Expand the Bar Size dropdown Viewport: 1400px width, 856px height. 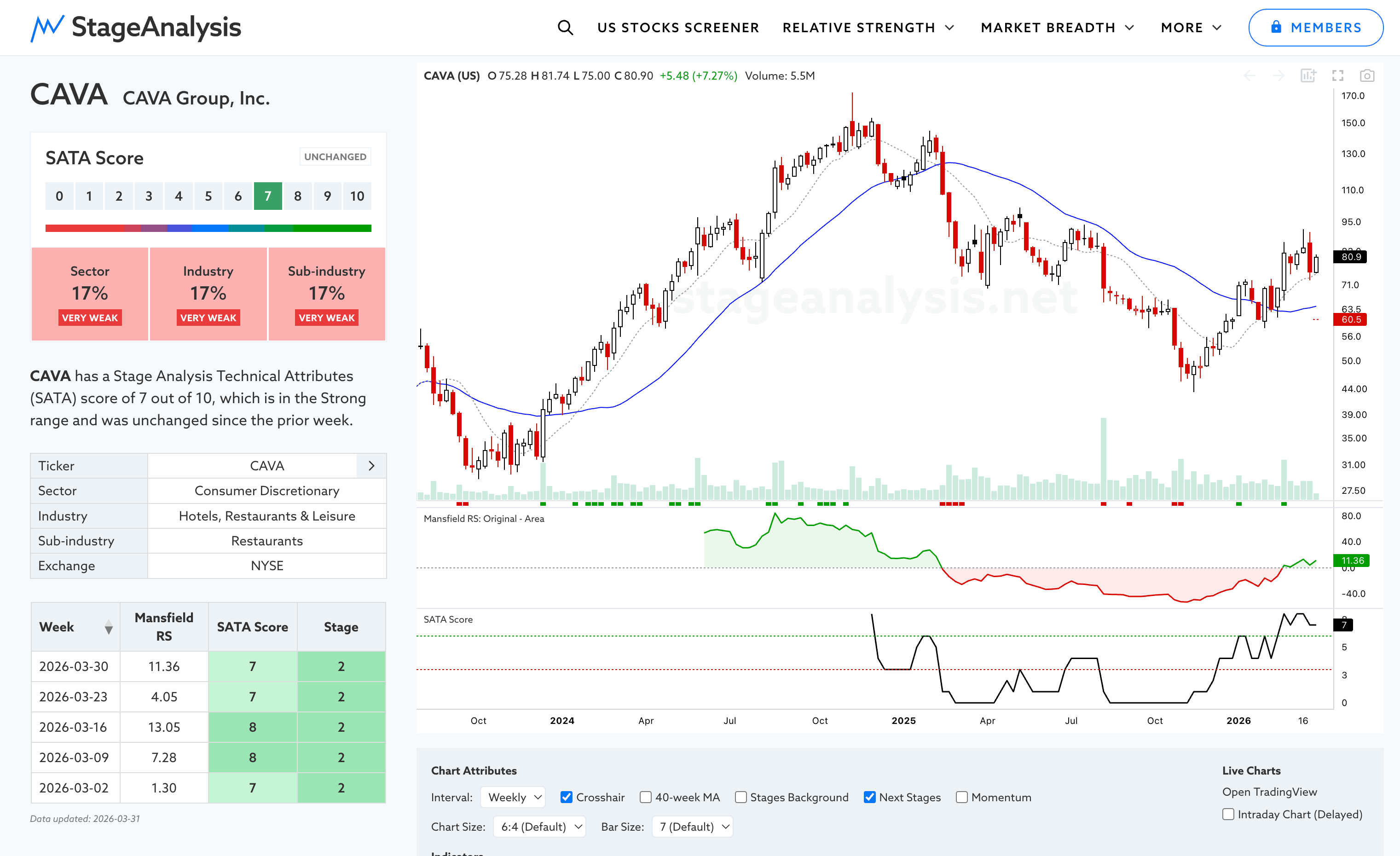(693, 827)
